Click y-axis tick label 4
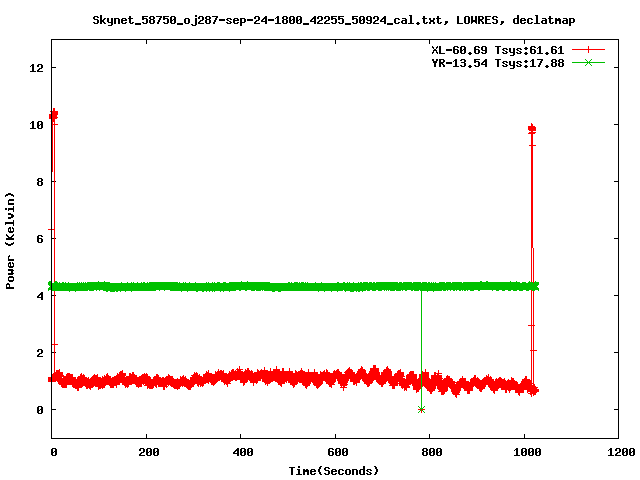The height and width of the screenshot is (480, 640). coord(40,296)
